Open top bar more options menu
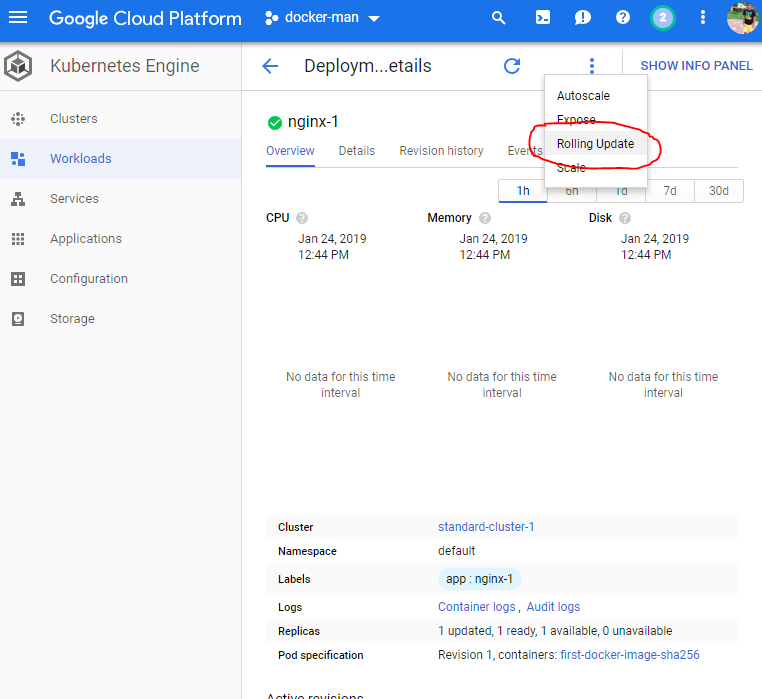 [703, 18]
